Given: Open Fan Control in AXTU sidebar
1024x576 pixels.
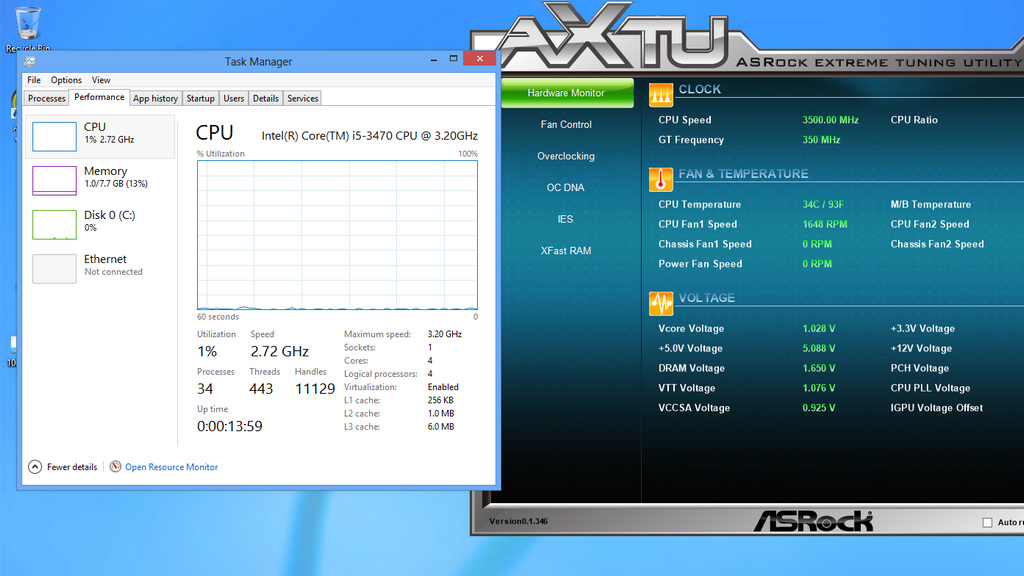Looking at the screenshot, I should [566, 124].
